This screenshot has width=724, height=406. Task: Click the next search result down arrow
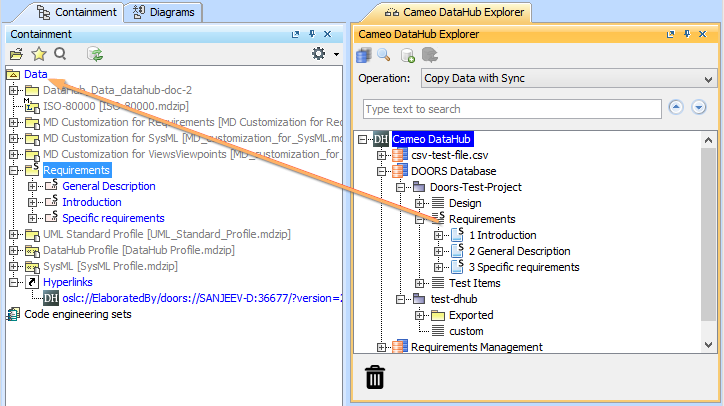699,108
